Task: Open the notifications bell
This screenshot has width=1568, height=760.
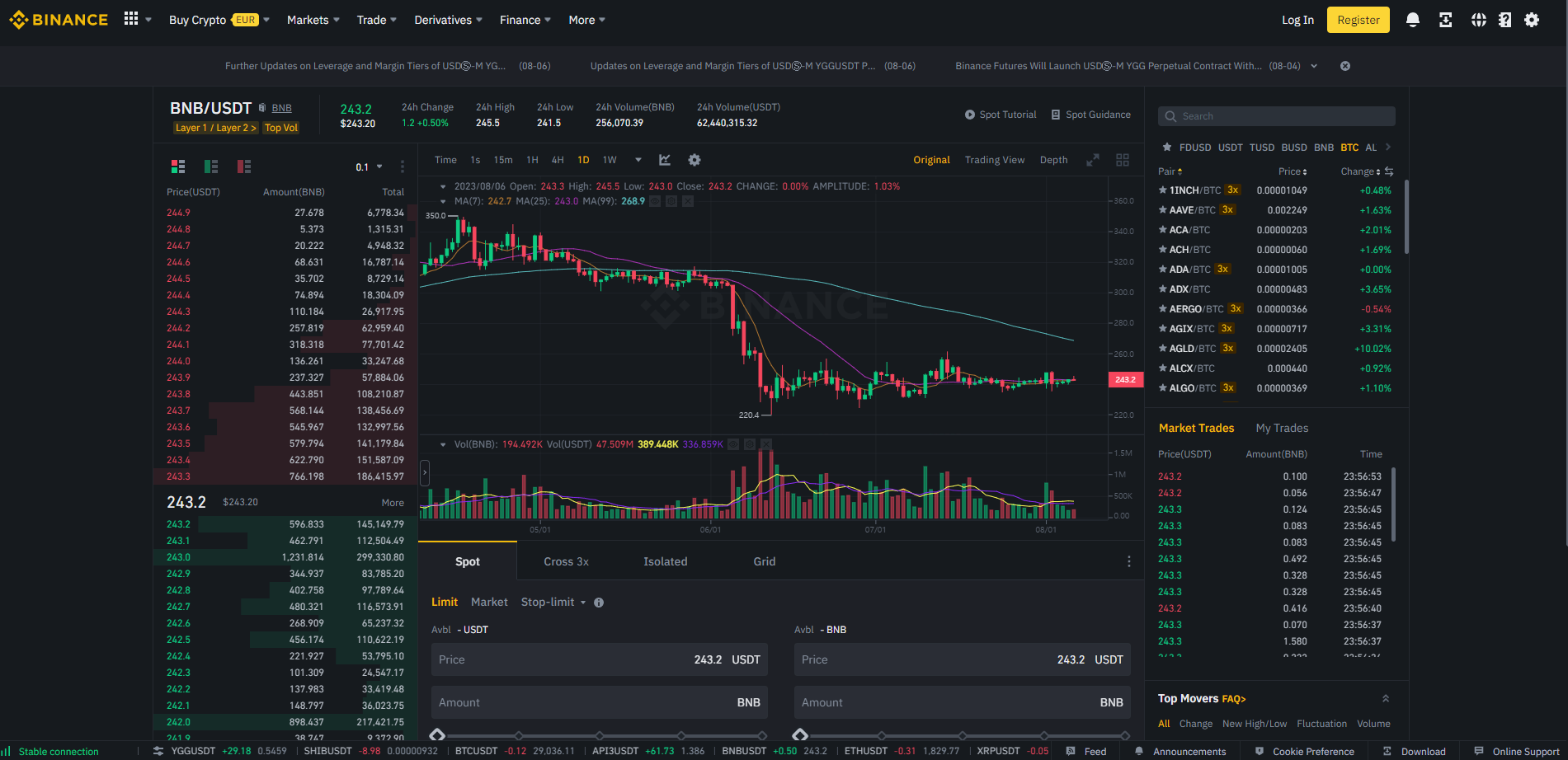Action: click(1413, 20)
